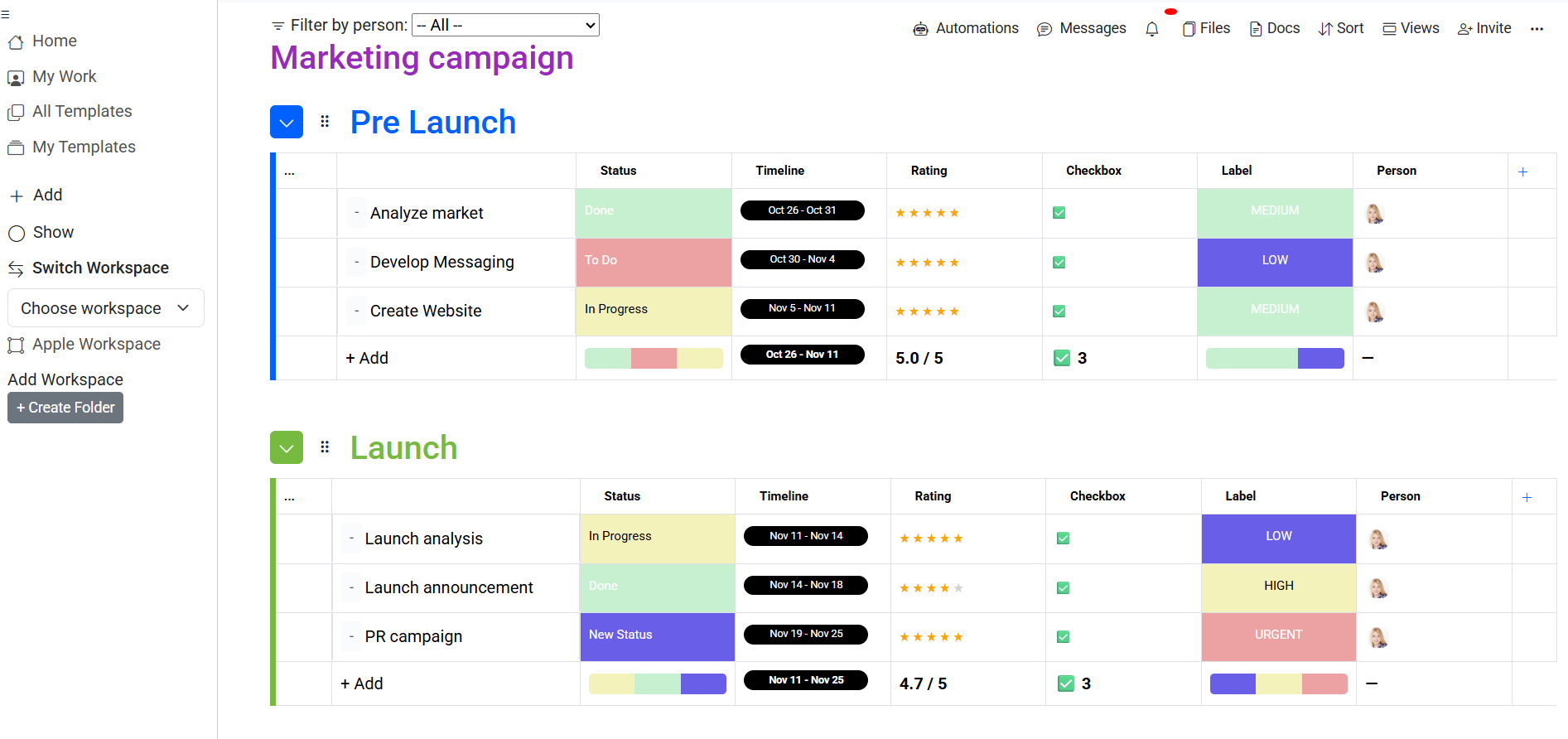
Task: Toggle the Show radio option in sidebar
Action: coord(17,233)
